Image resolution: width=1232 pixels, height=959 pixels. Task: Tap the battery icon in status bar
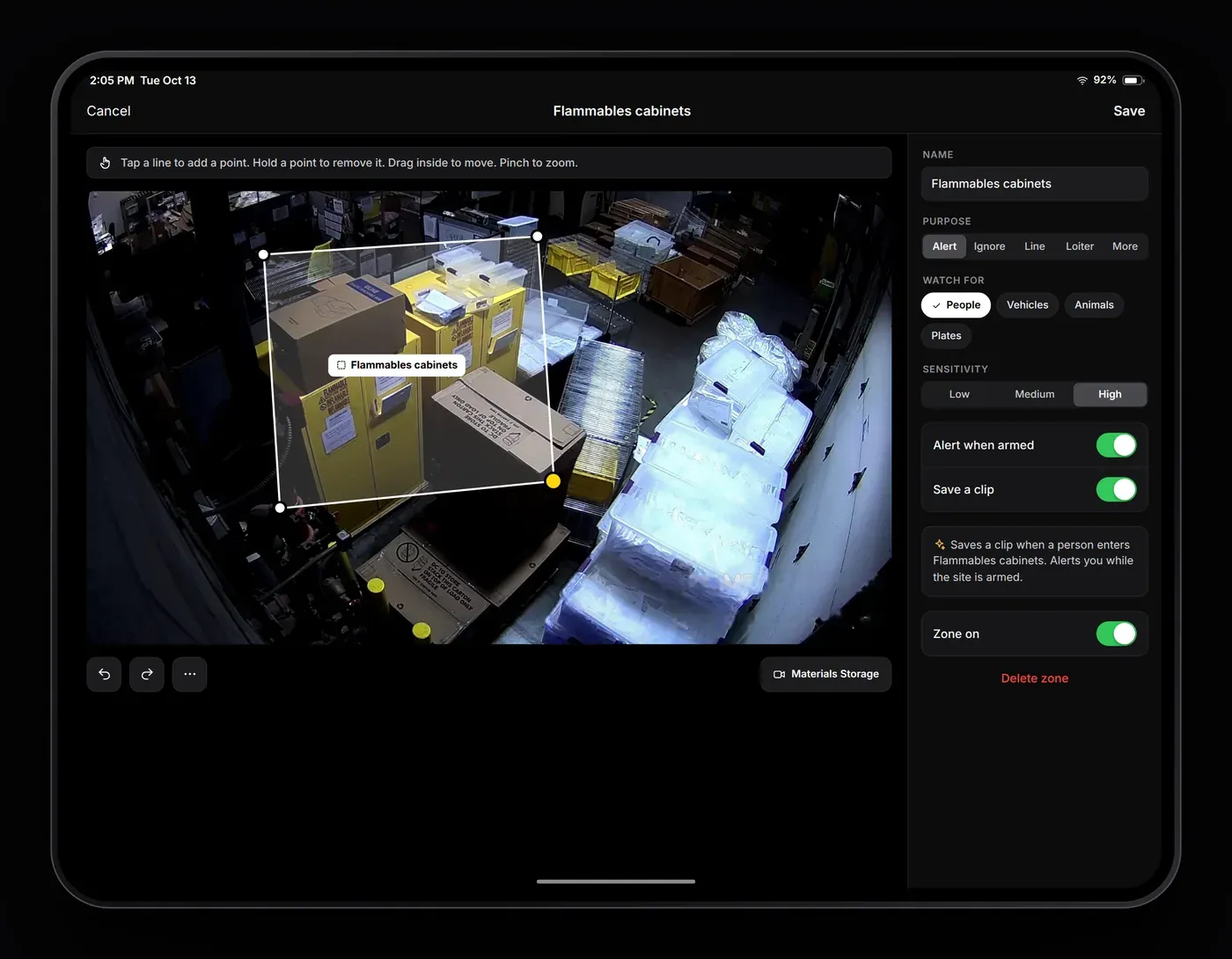pos(1133,80)
